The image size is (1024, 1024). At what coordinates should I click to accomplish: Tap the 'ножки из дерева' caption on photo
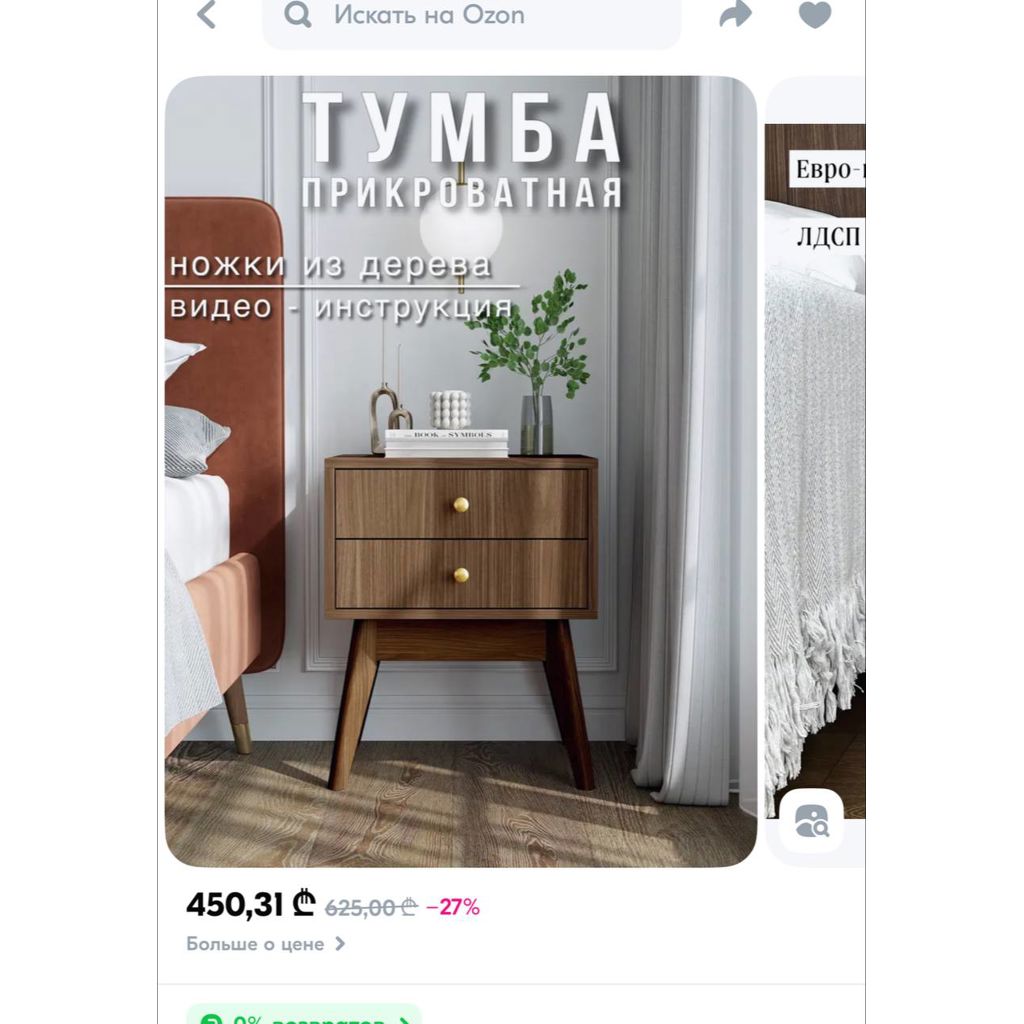(x=330, y=264)
